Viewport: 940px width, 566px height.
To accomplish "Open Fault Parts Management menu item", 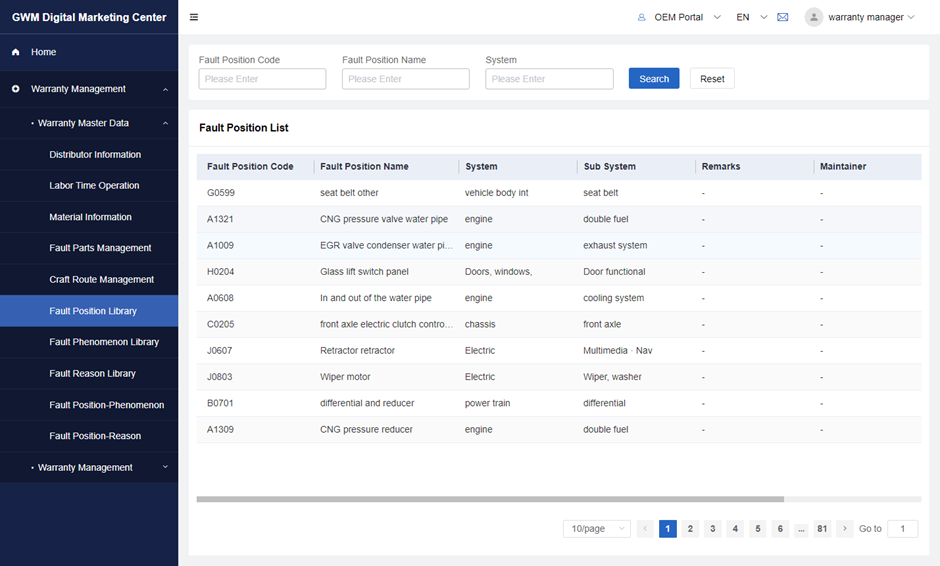I will coord(100,248).
